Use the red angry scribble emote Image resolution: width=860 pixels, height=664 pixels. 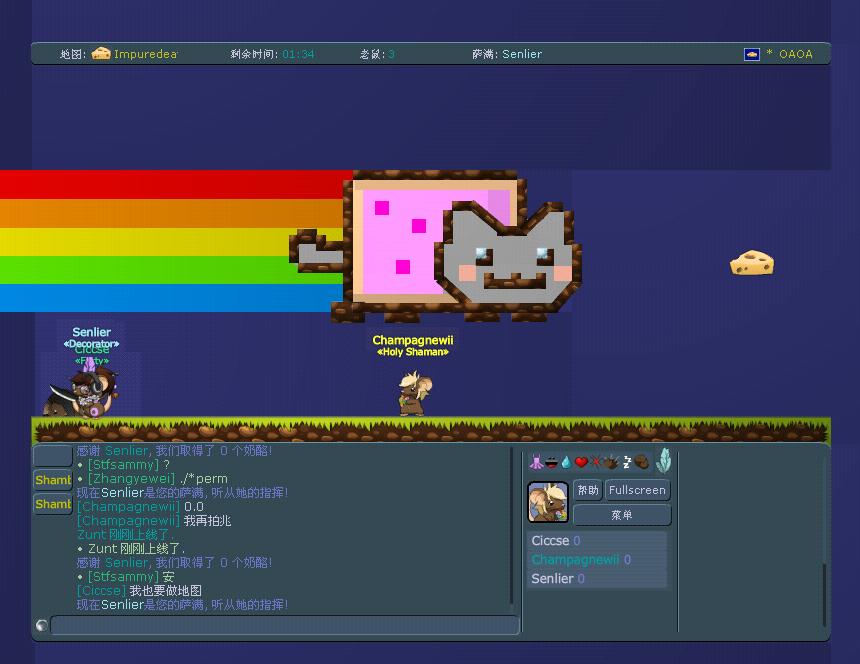[596, 462]
